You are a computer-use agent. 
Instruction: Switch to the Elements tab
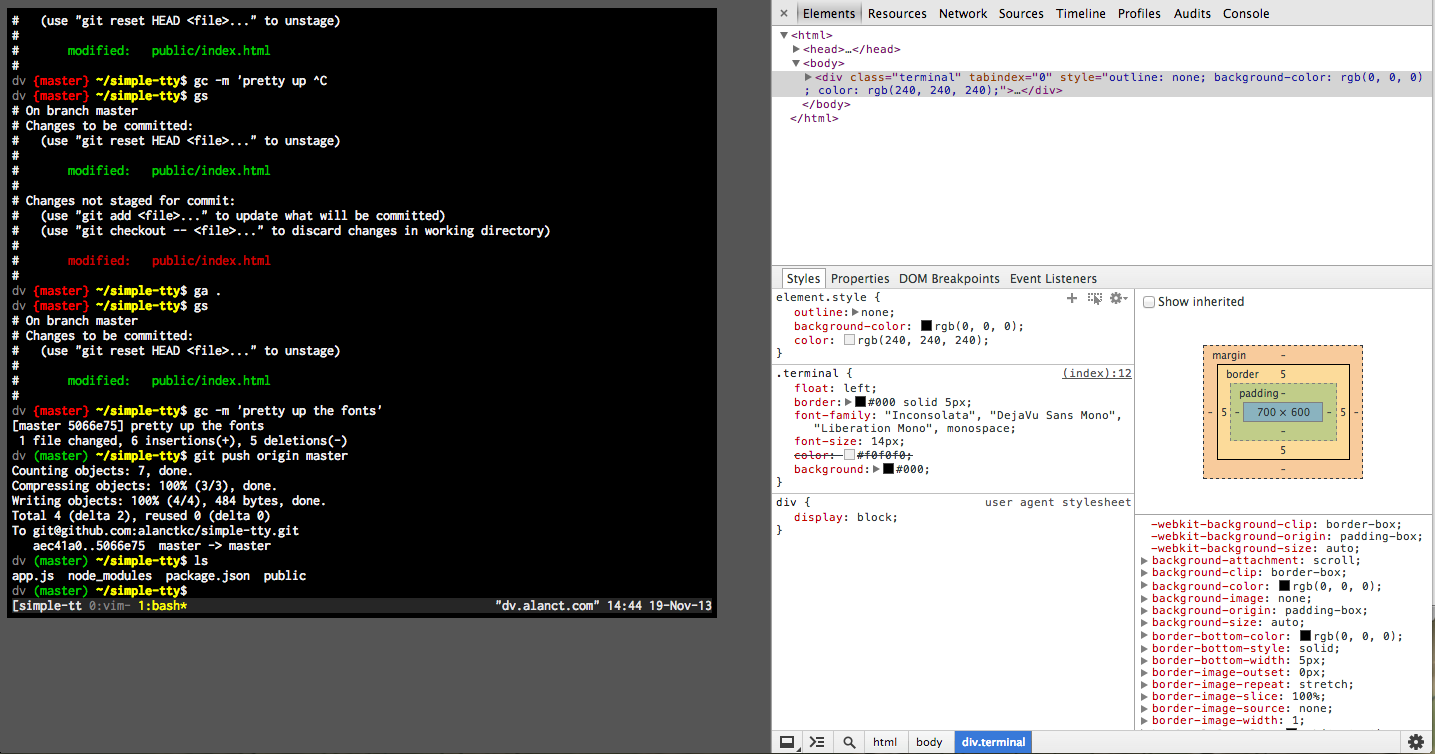point(829,14)
